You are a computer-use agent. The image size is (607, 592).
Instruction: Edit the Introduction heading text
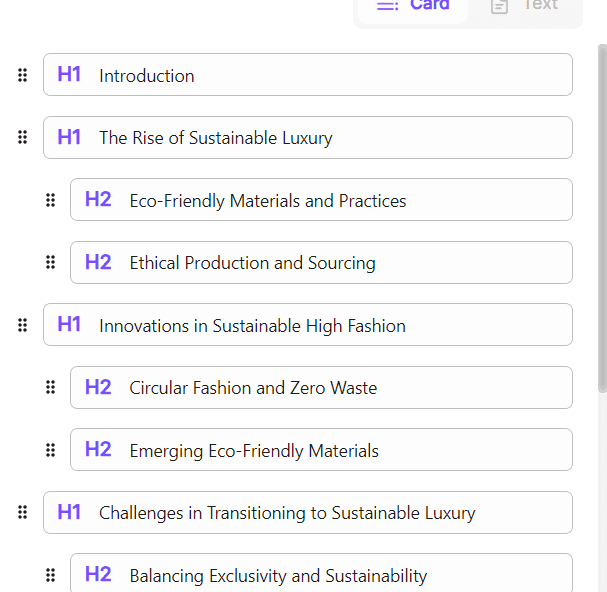147,76
